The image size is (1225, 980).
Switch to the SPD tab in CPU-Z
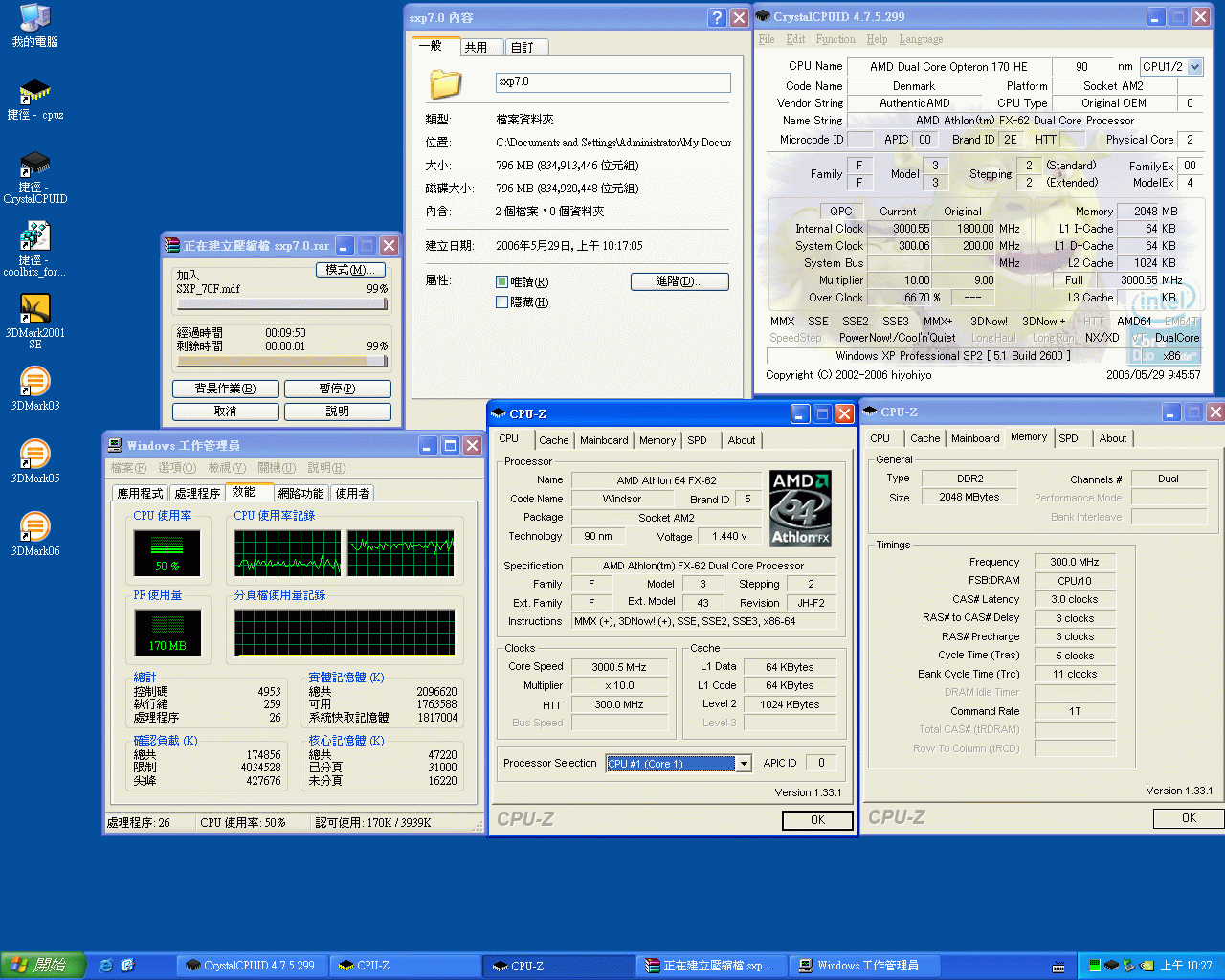pos(696,439)
